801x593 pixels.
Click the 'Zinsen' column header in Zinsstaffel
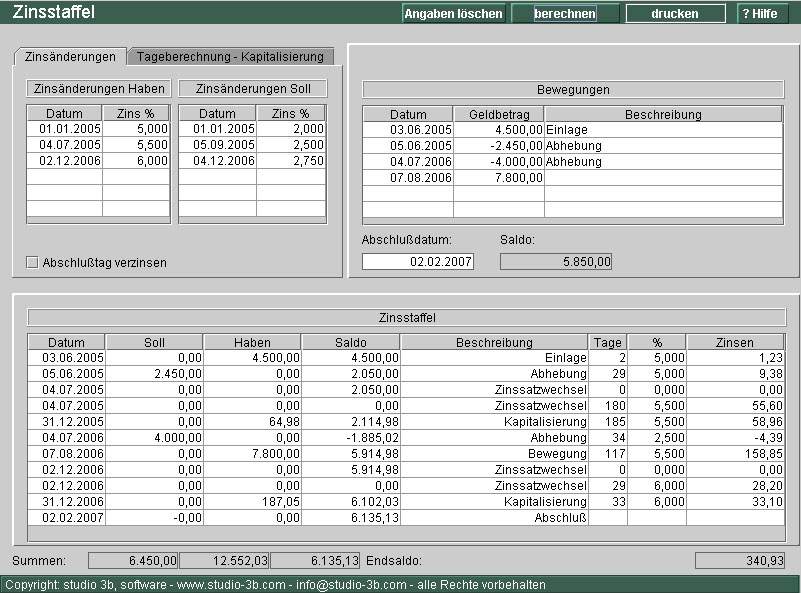(x=735, y=342)
